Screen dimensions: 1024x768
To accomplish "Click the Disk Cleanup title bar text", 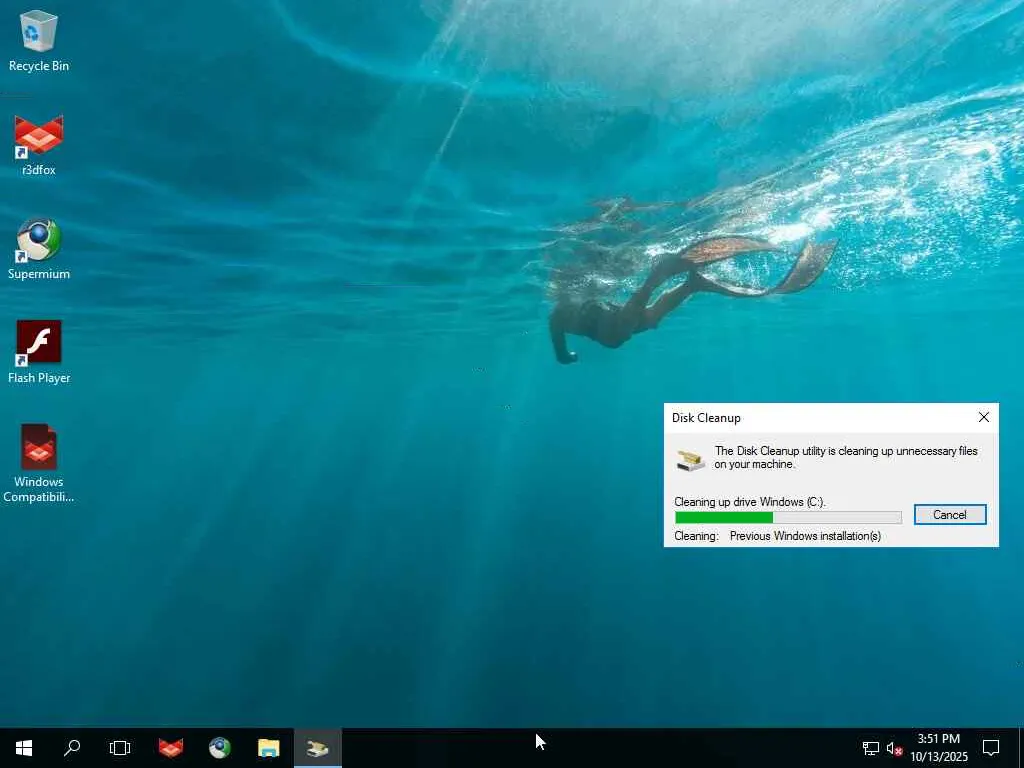I will (x=706, y=418).
